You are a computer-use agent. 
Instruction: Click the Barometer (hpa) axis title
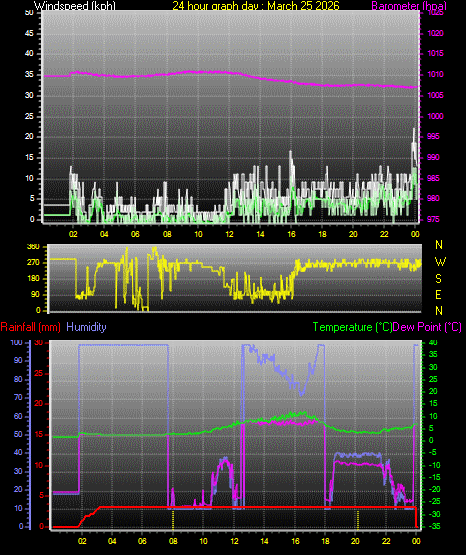coord(409,6)
